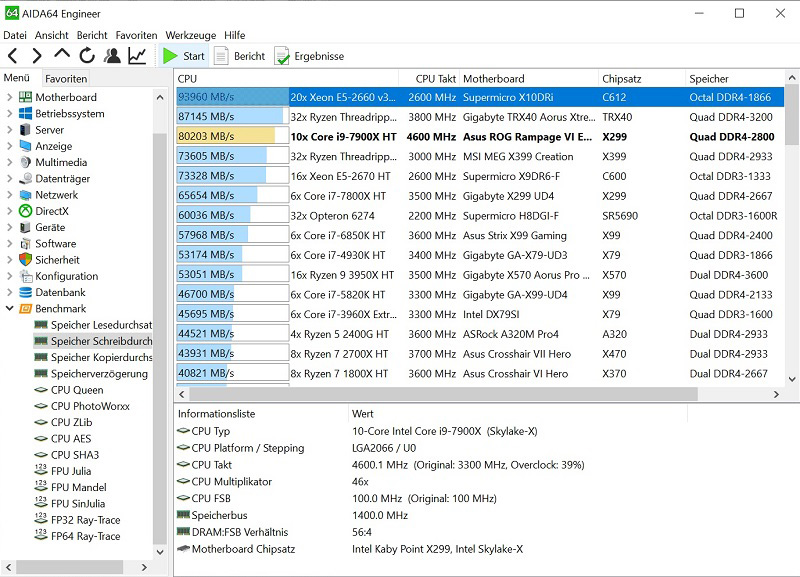Expand the Netzwerk tree node
This screenshot has height=577, width=800.
tap(9, 195)
